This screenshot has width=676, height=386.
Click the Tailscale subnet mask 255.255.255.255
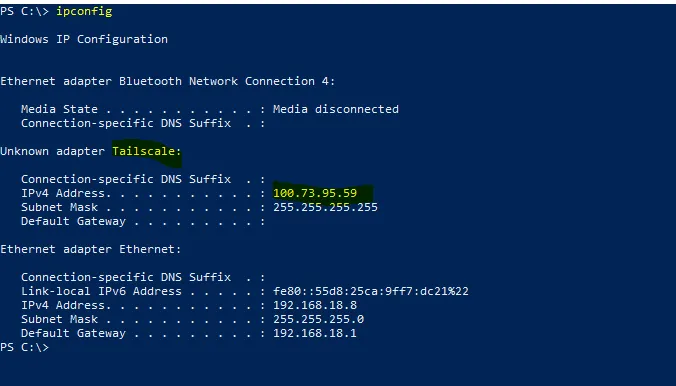pyautogui.click(x=325, y=207)
